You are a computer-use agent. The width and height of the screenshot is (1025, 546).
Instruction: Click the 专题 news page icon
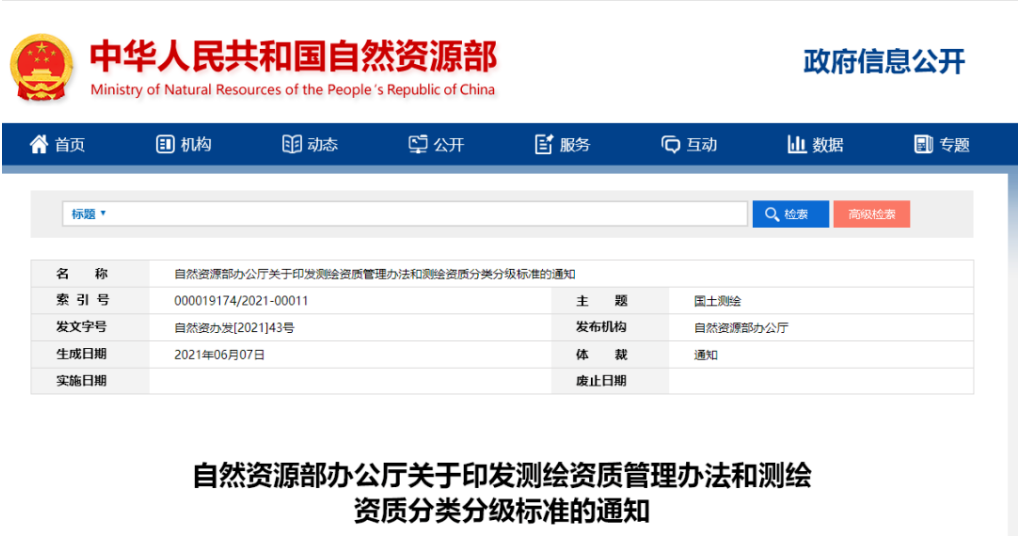pos(923,145)
